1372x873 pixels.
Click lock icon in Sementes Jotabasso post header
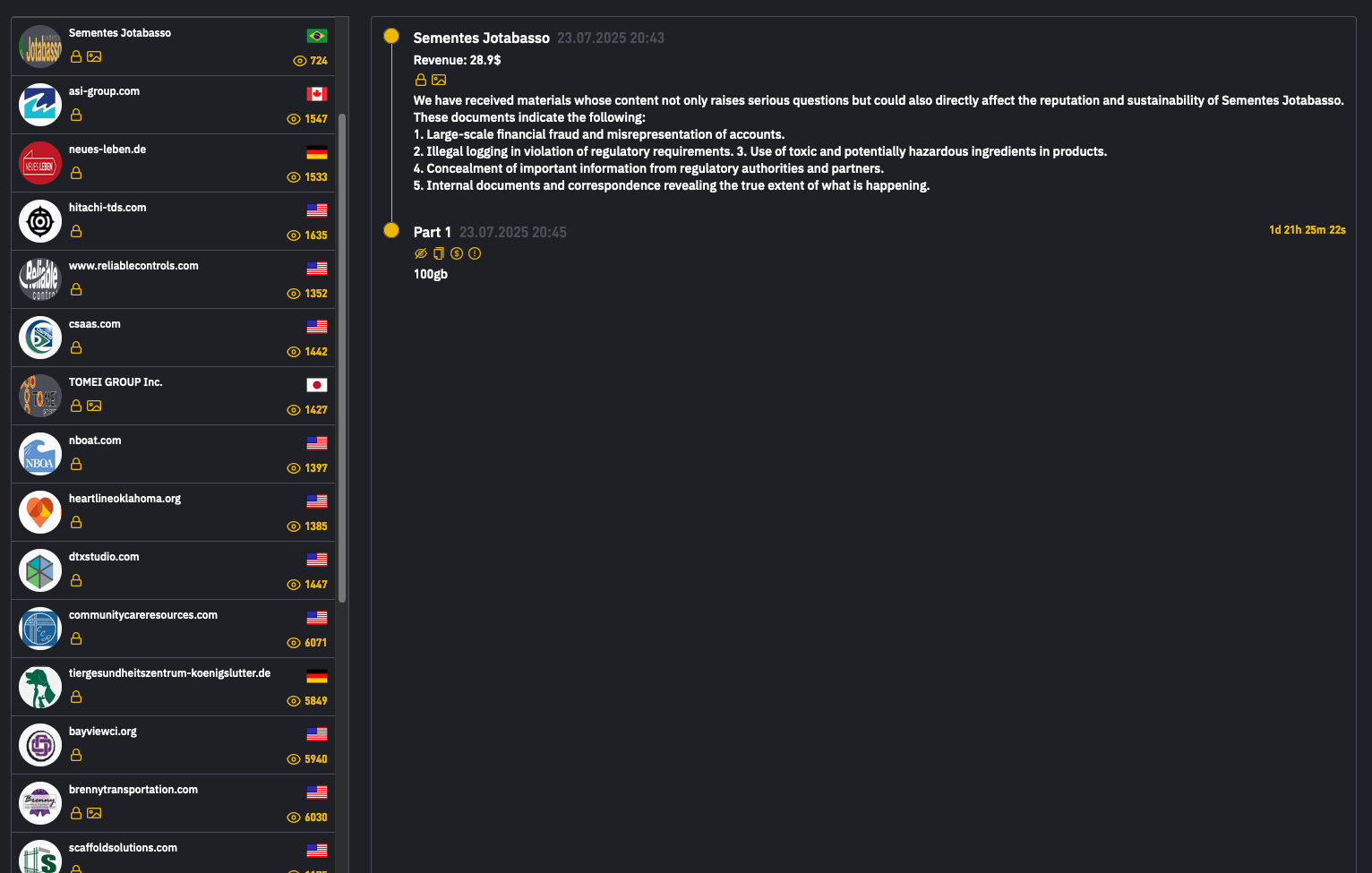[421, 80]
